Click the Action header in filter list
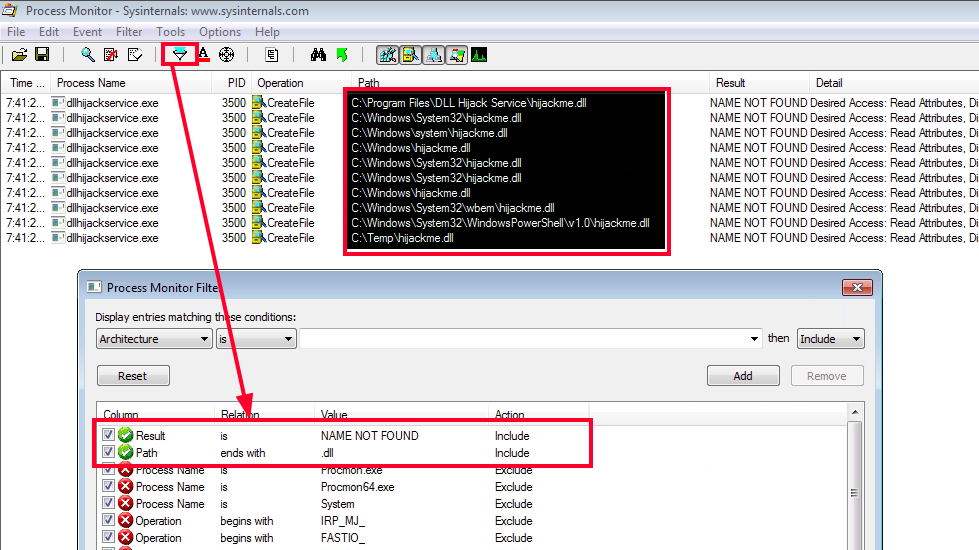 pos(509,415)
